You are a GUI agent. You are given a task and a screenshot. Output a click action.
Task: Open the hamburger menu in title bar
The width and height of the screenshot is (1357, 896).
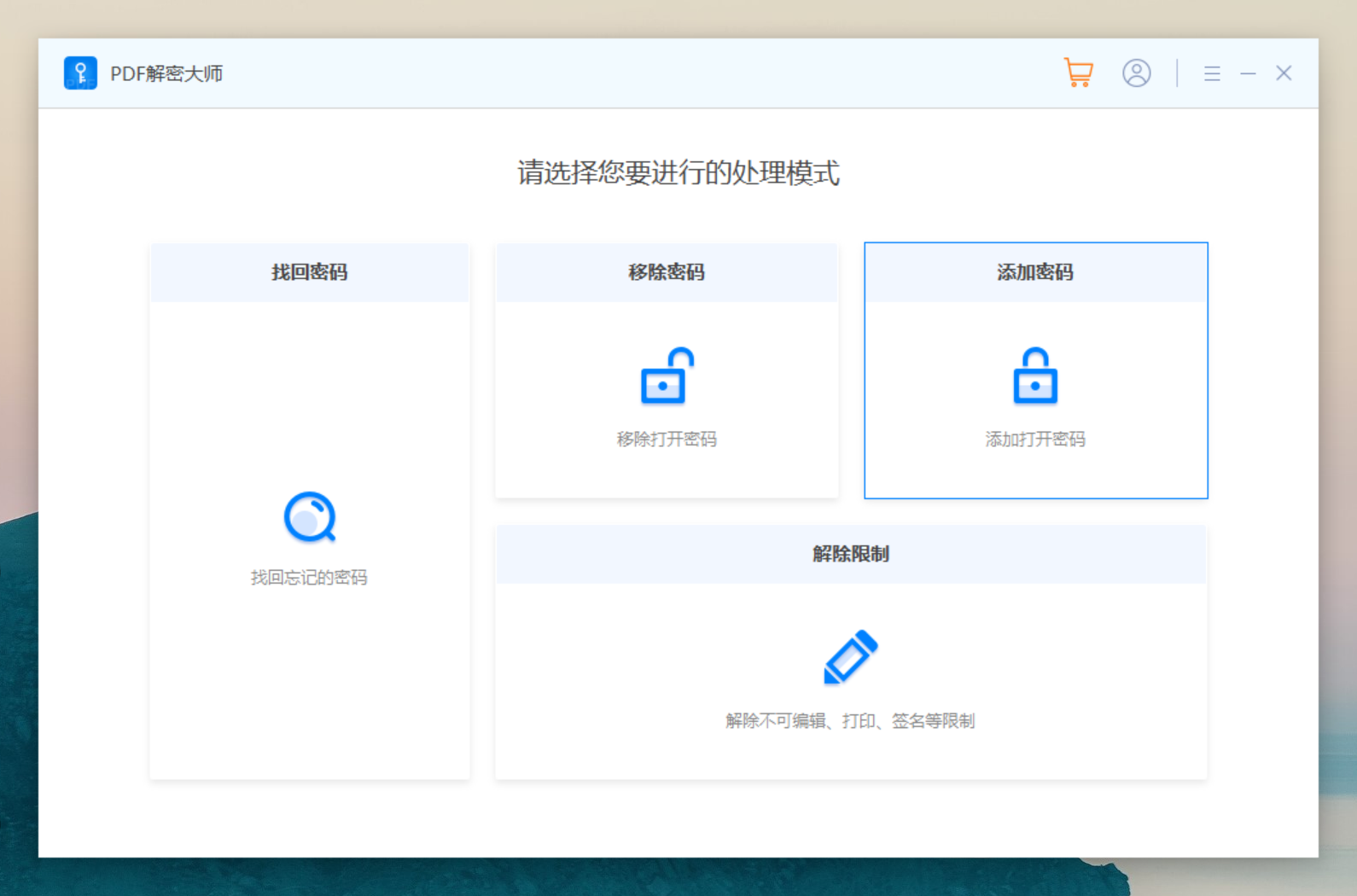(x=1212, y=73)
